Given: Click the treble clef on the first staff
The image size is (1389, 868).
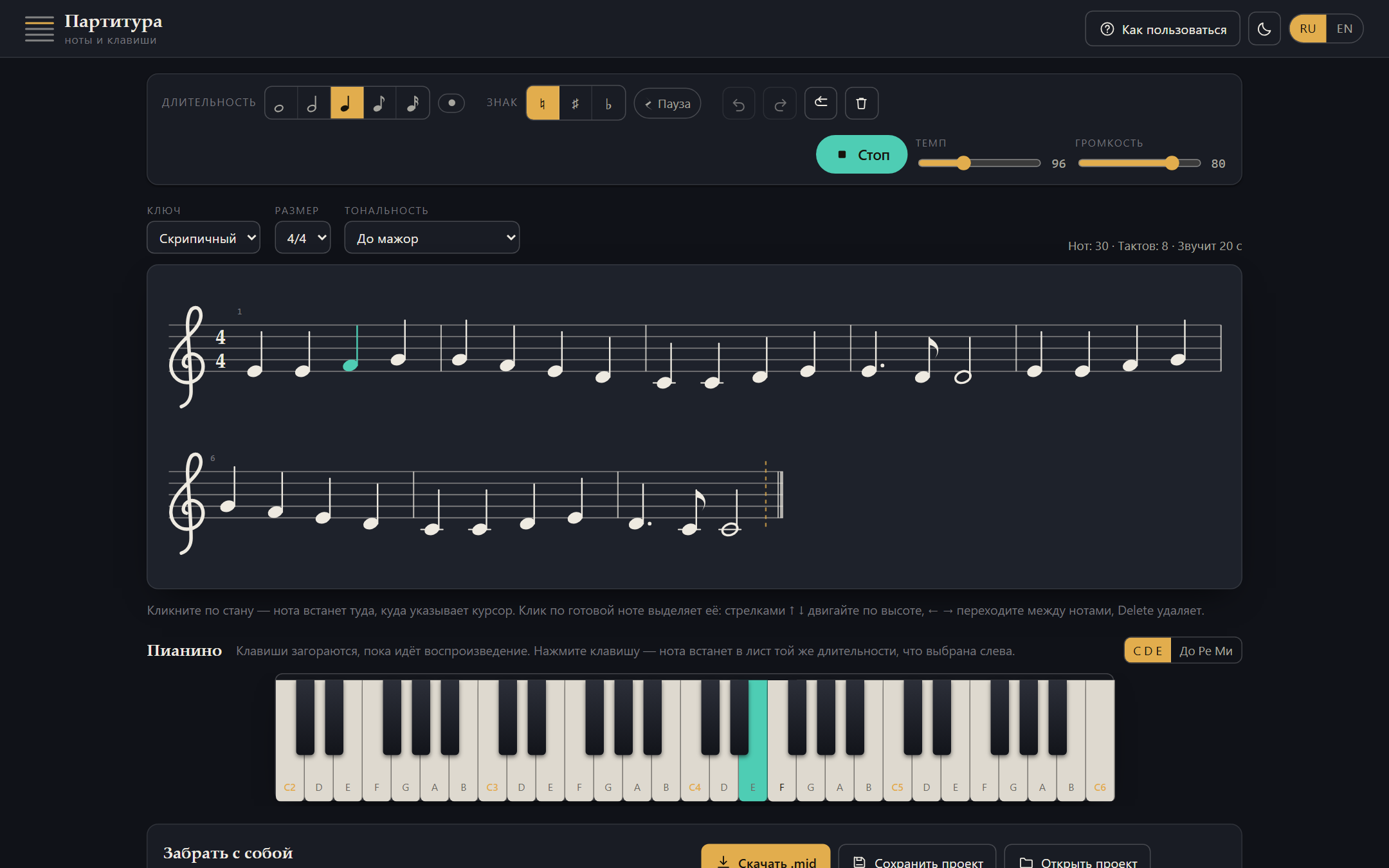Looking at the screenshot, I should [x=186, y=357].
